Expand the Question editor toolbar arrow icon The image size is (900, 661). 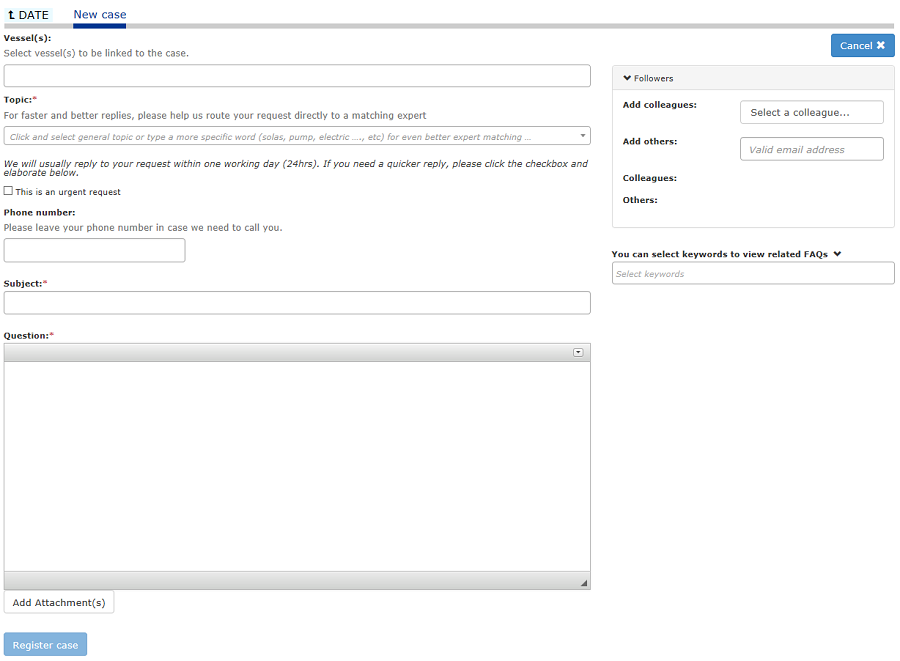click(x=578, y=353)
